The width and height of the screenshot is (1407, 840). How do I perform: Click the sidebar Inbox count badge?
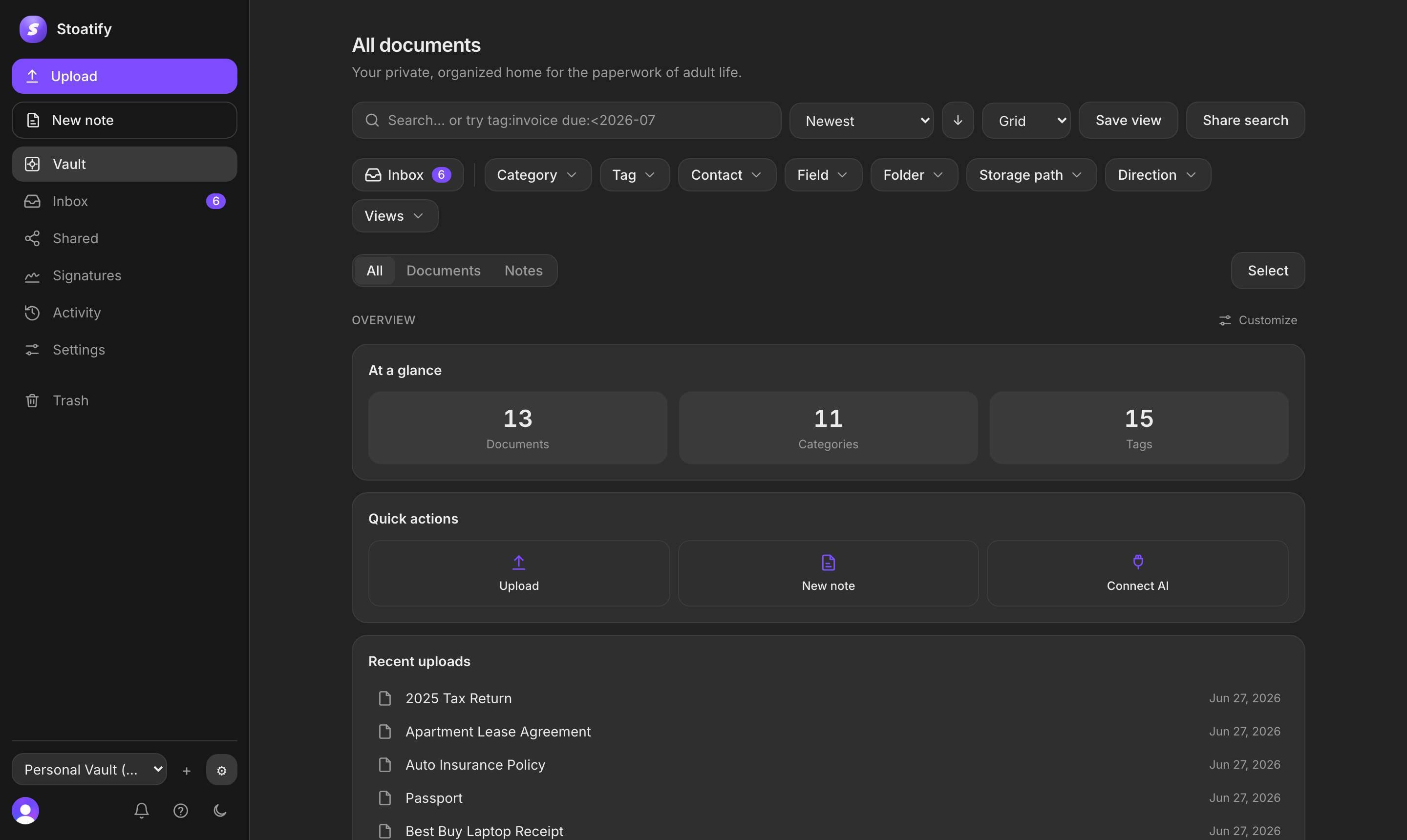(216, 201)
